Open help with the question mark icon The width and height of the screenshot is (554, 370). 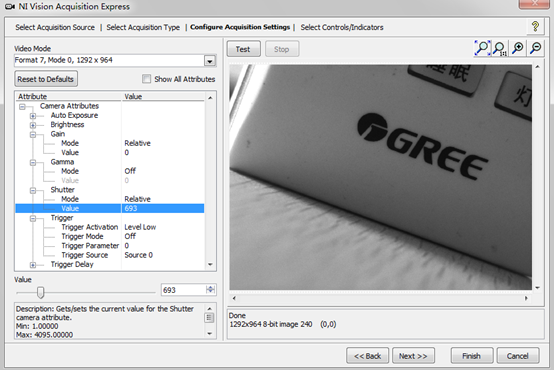click(535, 26)
